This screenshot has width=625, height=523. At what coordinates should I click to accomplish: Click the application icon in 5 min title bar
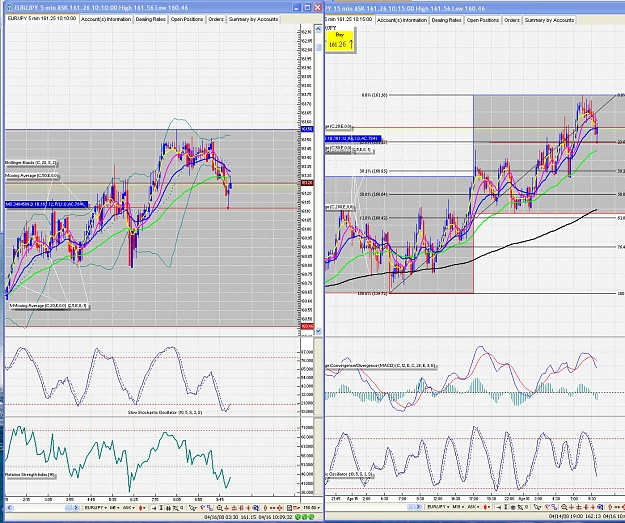(x=9, y=7)
